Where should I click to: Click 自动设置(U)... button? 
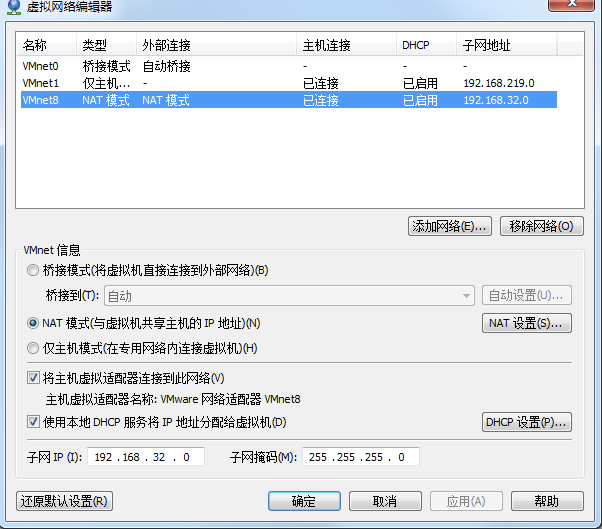[527, 295]
